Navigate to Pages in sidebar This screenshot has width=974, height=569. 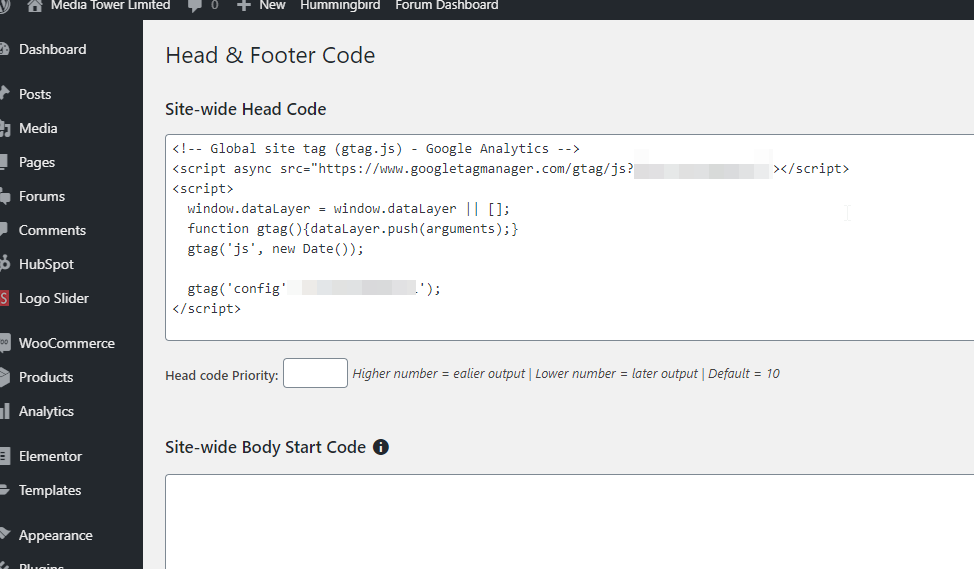[37, 162]
